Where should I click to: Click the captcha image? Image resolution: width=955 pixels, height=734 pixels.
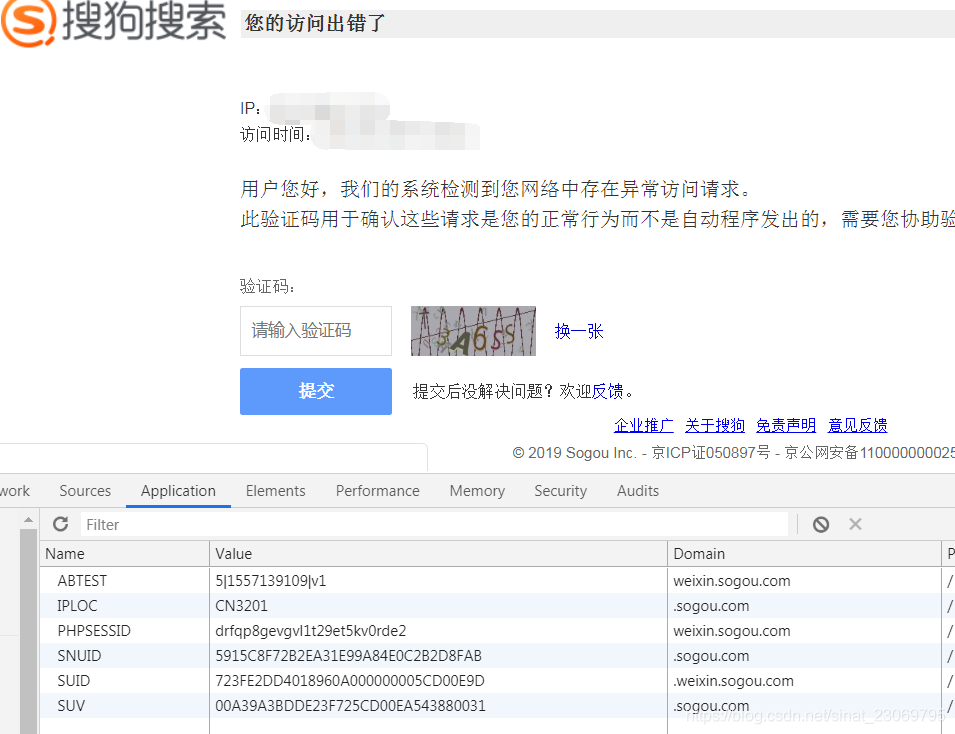click(473, 331)
